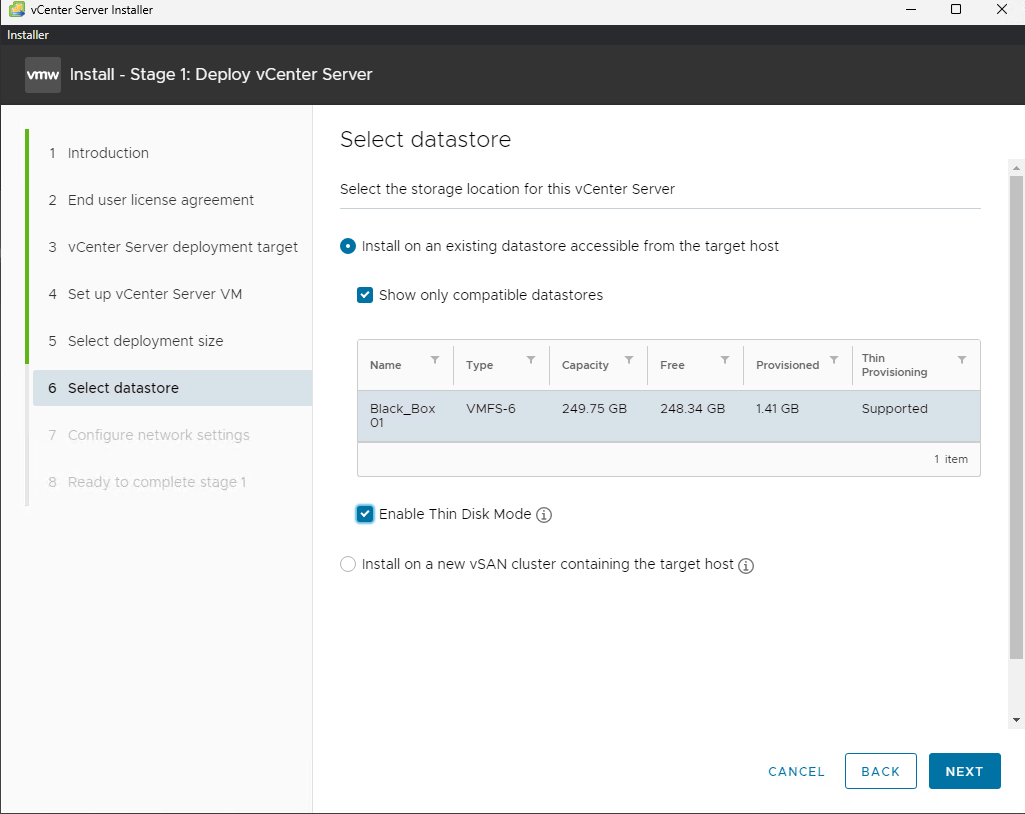Click the Provisioned column filter icon
Viewport: 1025px width, 814px height.
pos(834,360)
